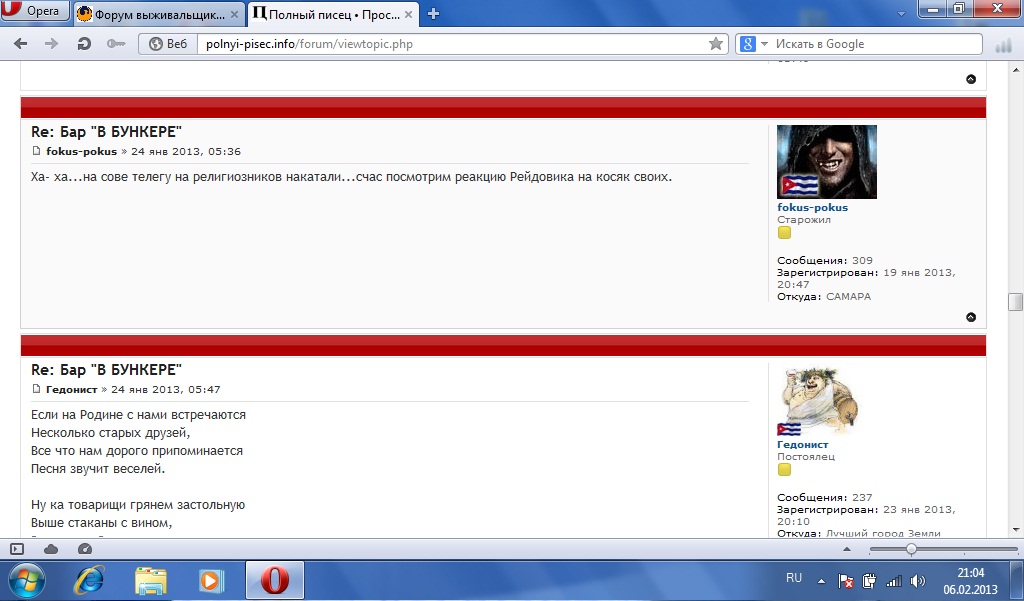Open power plug tray icon

[869, 581]
